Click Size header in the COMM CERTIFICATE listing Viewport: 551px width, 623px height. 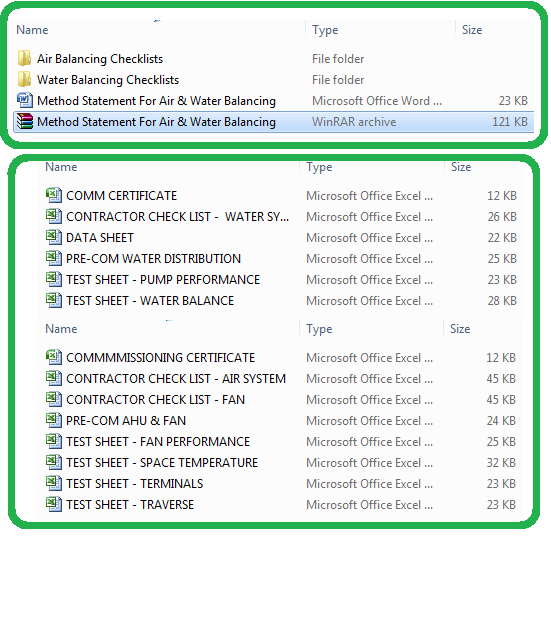pos(461,167)
